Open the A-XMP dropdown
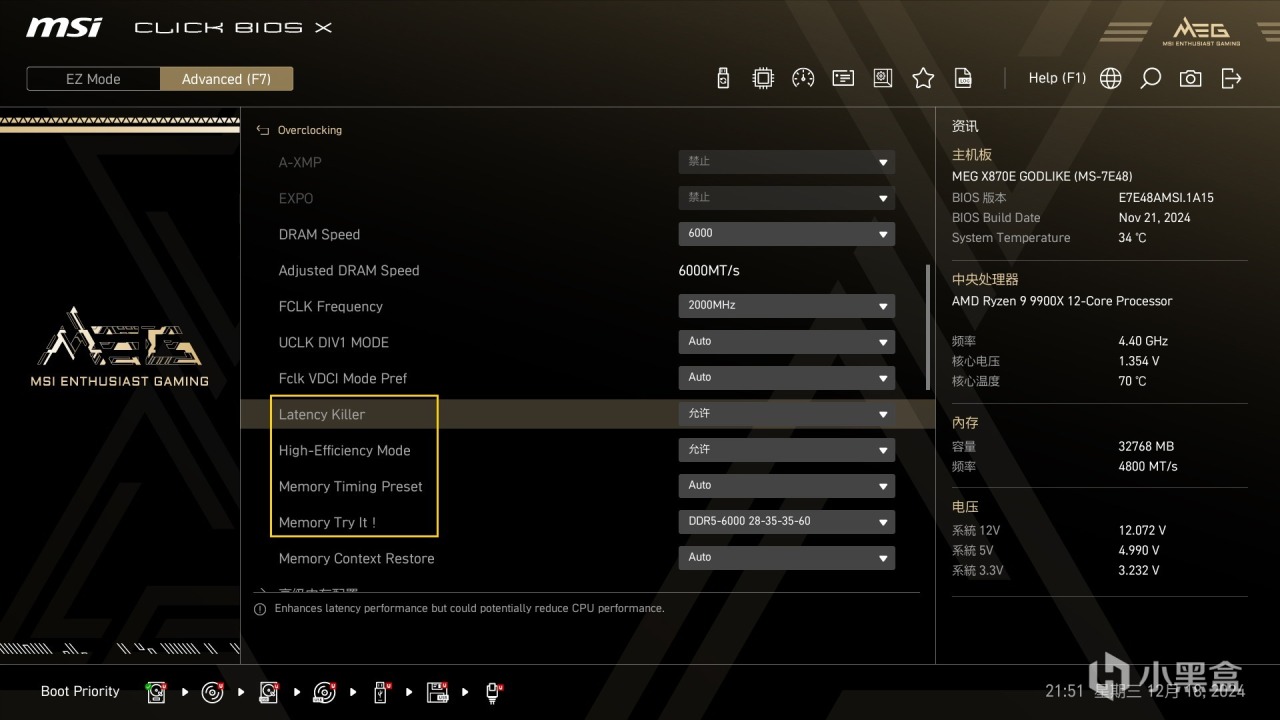The image size is (1280, 720). tap(786, 162)
